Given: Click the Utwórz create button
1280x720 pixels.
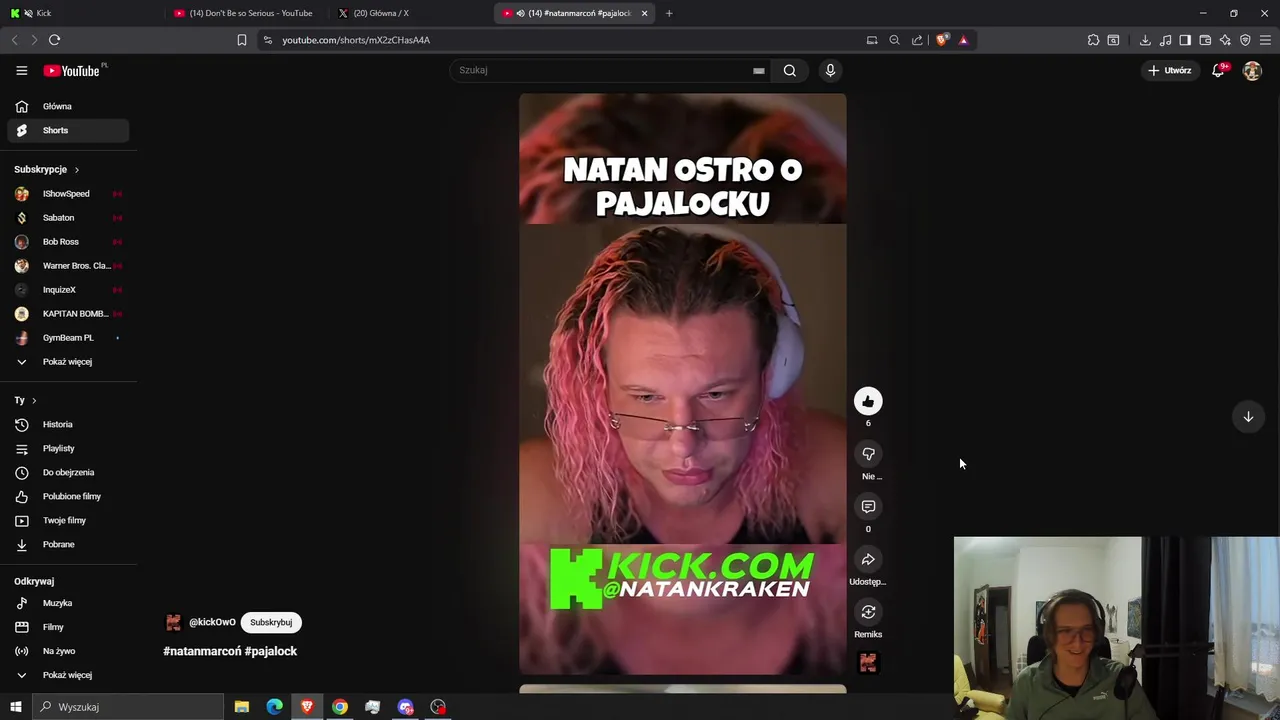Looking at the screenshot, I should click(x=1170, y=70).
